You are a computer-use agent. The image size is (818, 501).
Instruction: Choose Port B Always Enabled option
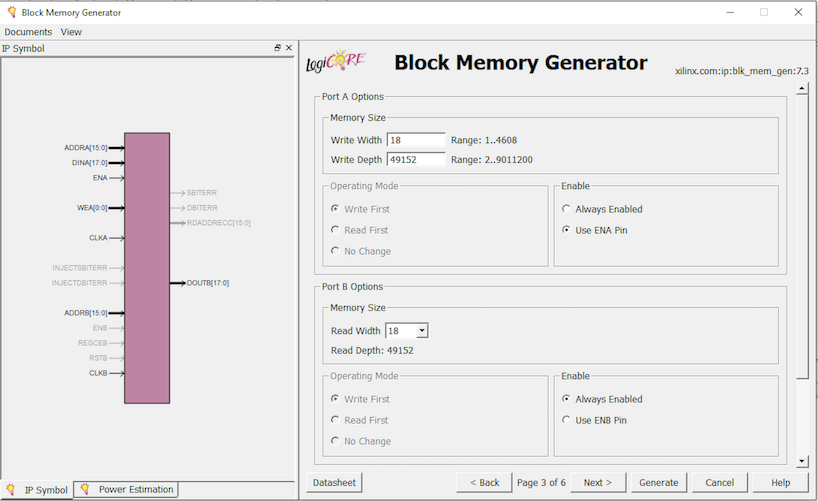point(566,399)
